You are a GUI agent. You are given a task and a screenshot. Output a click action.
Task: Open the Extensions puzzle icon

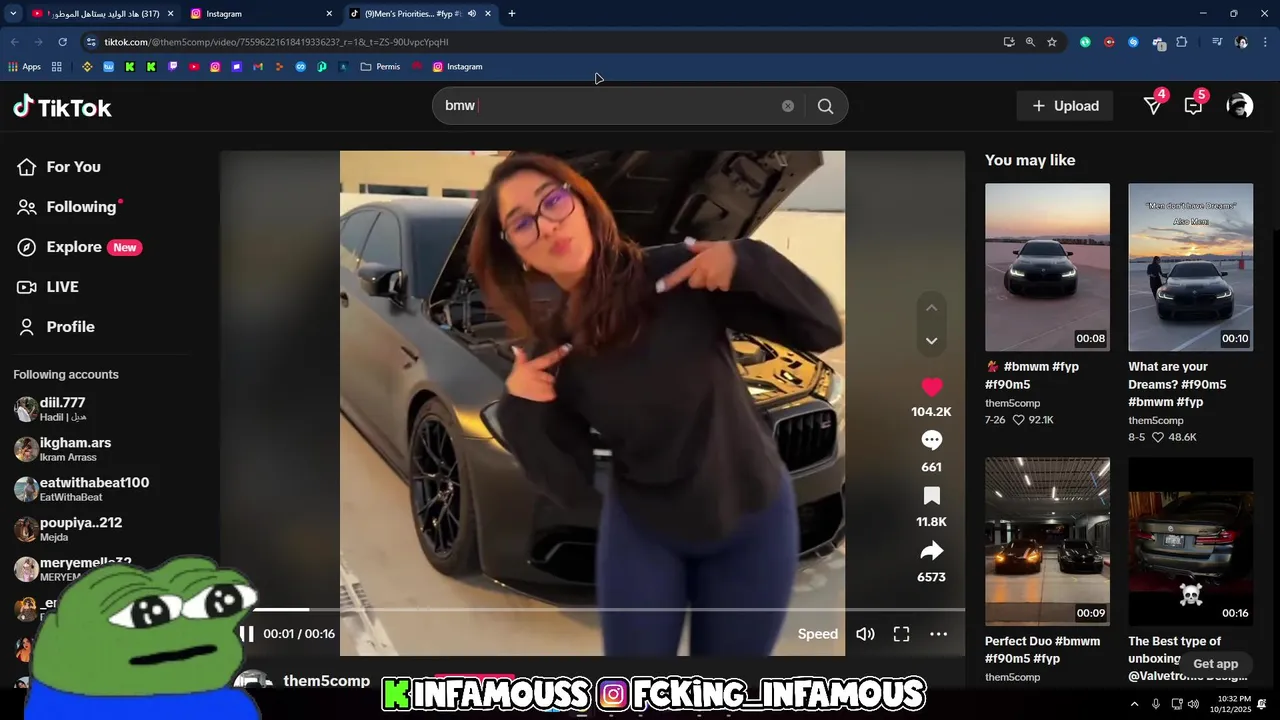coord(1182,42)
